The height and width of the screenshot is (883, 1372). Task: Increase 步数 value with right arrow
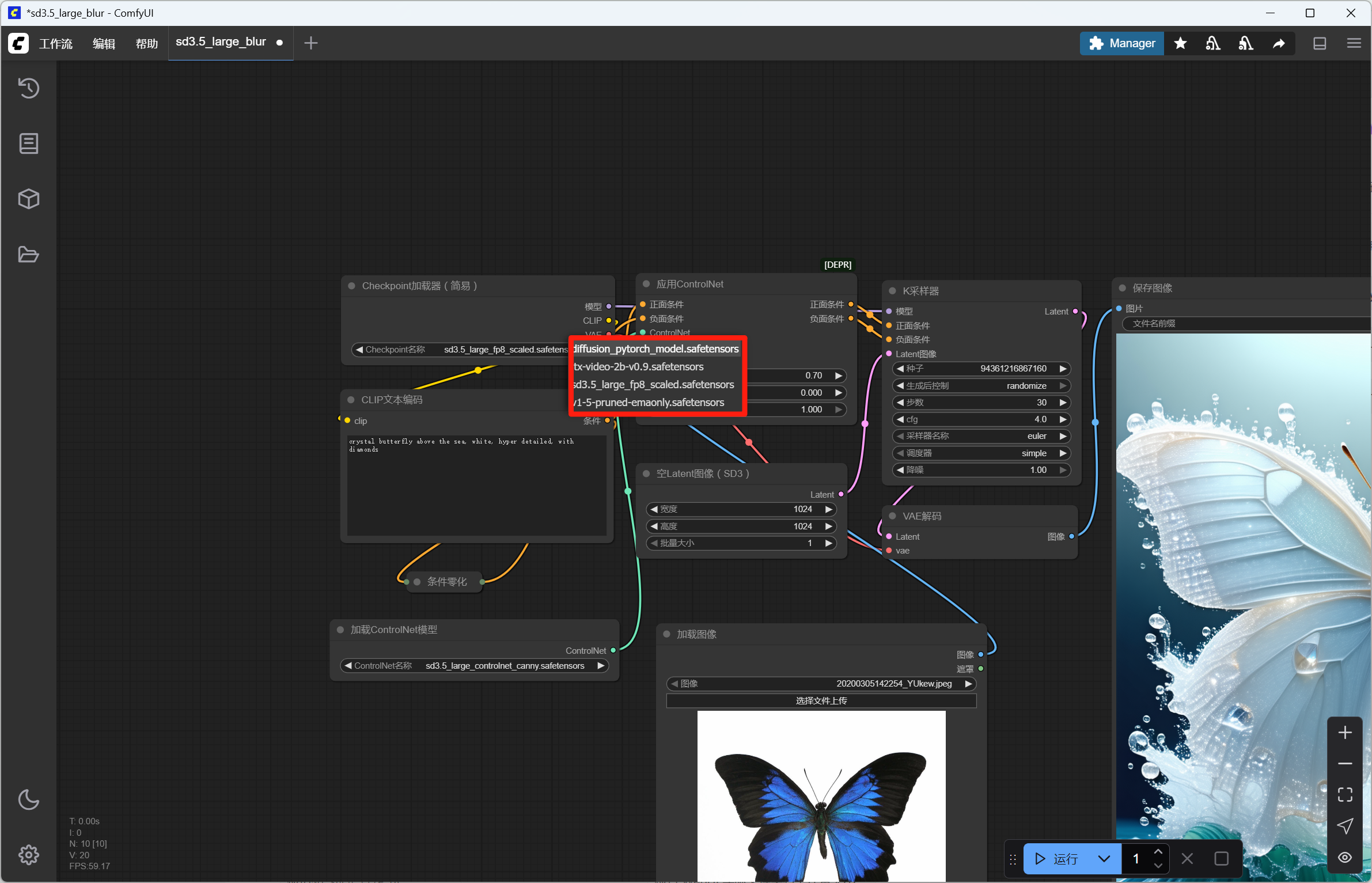coord(1063,403)
